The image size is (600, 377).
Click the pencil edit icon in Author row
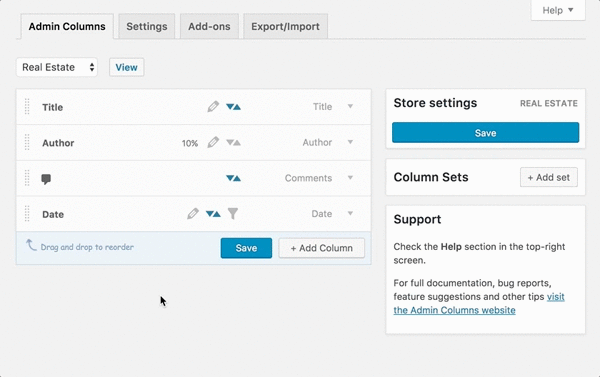(x=213, y=142)
